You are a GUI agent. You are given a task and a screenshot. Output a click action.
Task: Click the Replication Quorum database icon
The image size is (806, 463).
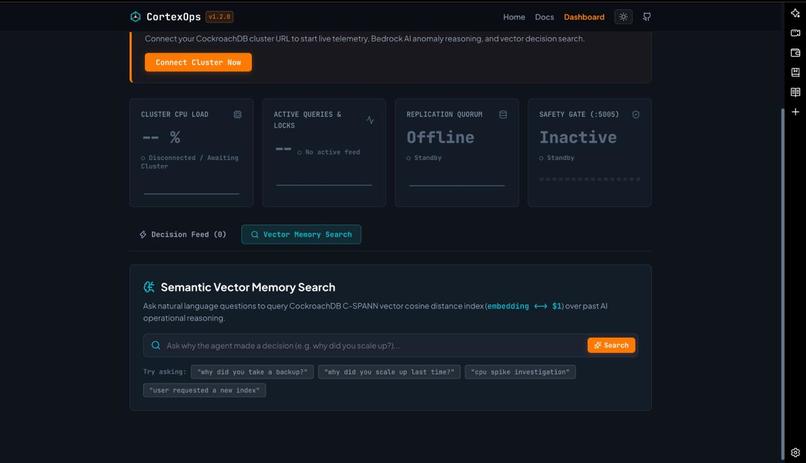[503, 114]
